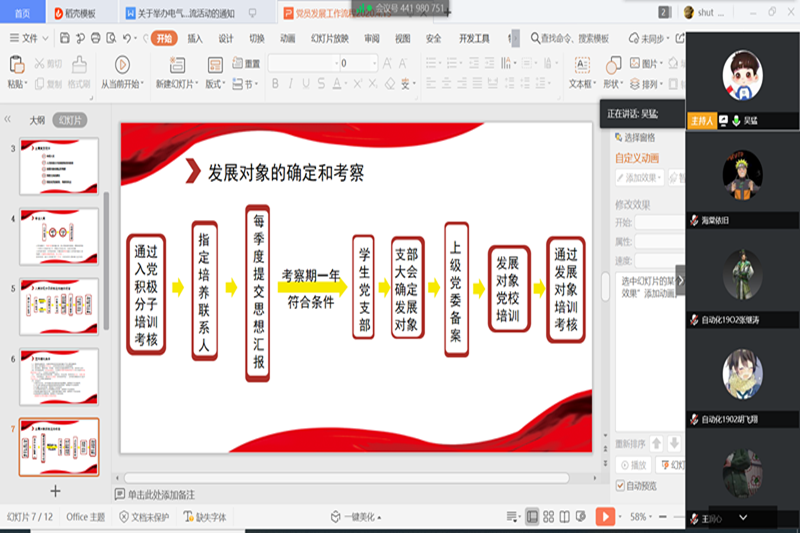This screenshot has height=533, width=800.
Task: Toggle the 自动预览 auto preview checkbox
Action: (620, 486)
